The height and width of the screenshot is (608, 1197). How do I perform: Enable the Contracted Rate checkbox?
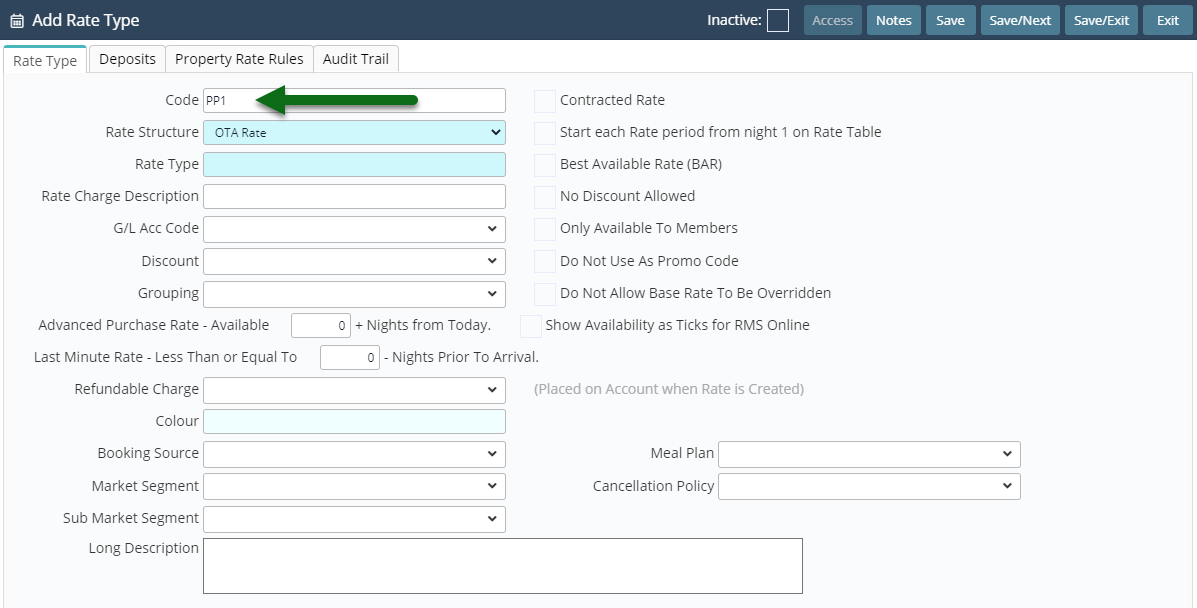tap(545, 101)
